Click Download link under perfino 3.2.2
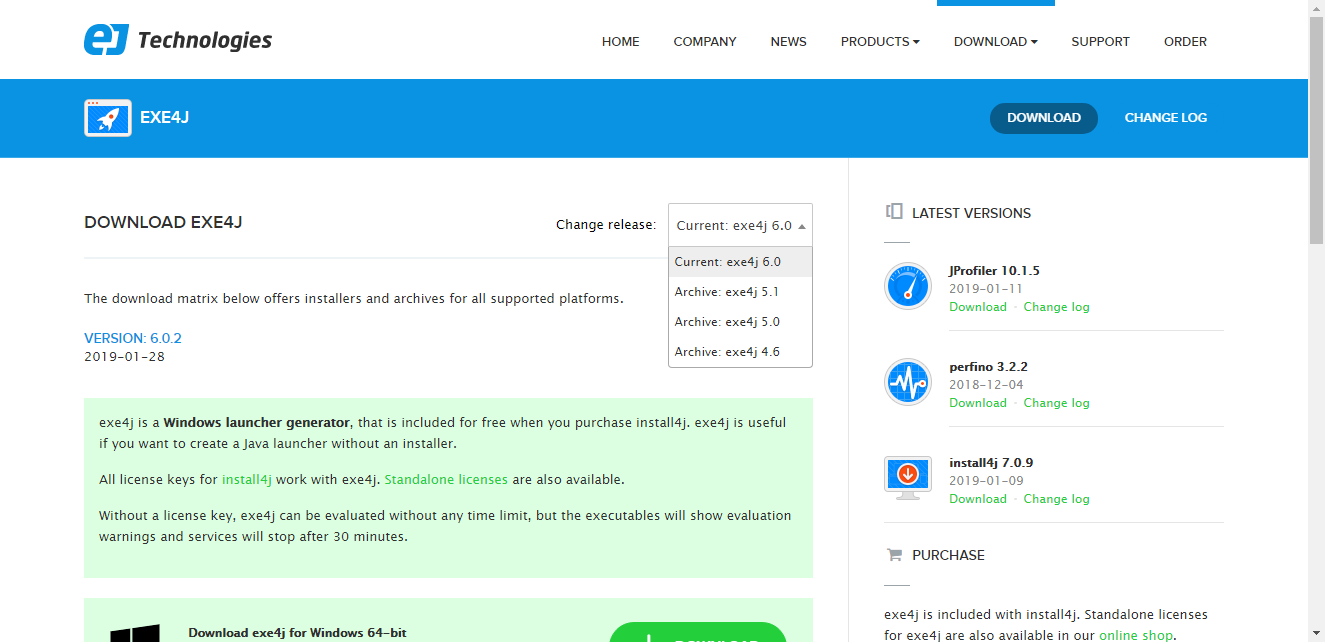The image size is (1325, 642). [x=978, y=403]
